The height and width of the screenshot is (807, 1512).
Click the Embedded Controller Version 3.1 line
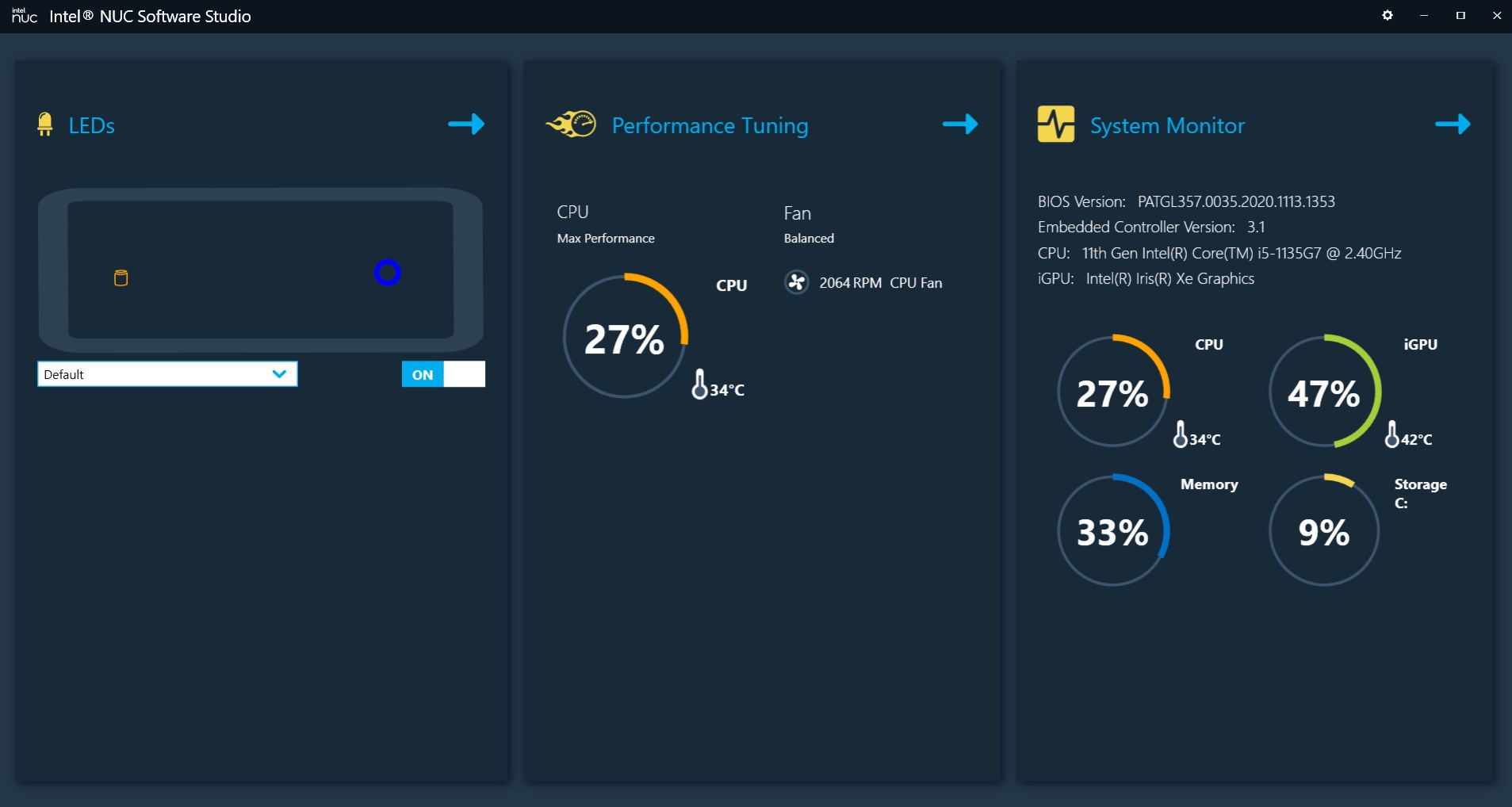(x=1151, y=227)
